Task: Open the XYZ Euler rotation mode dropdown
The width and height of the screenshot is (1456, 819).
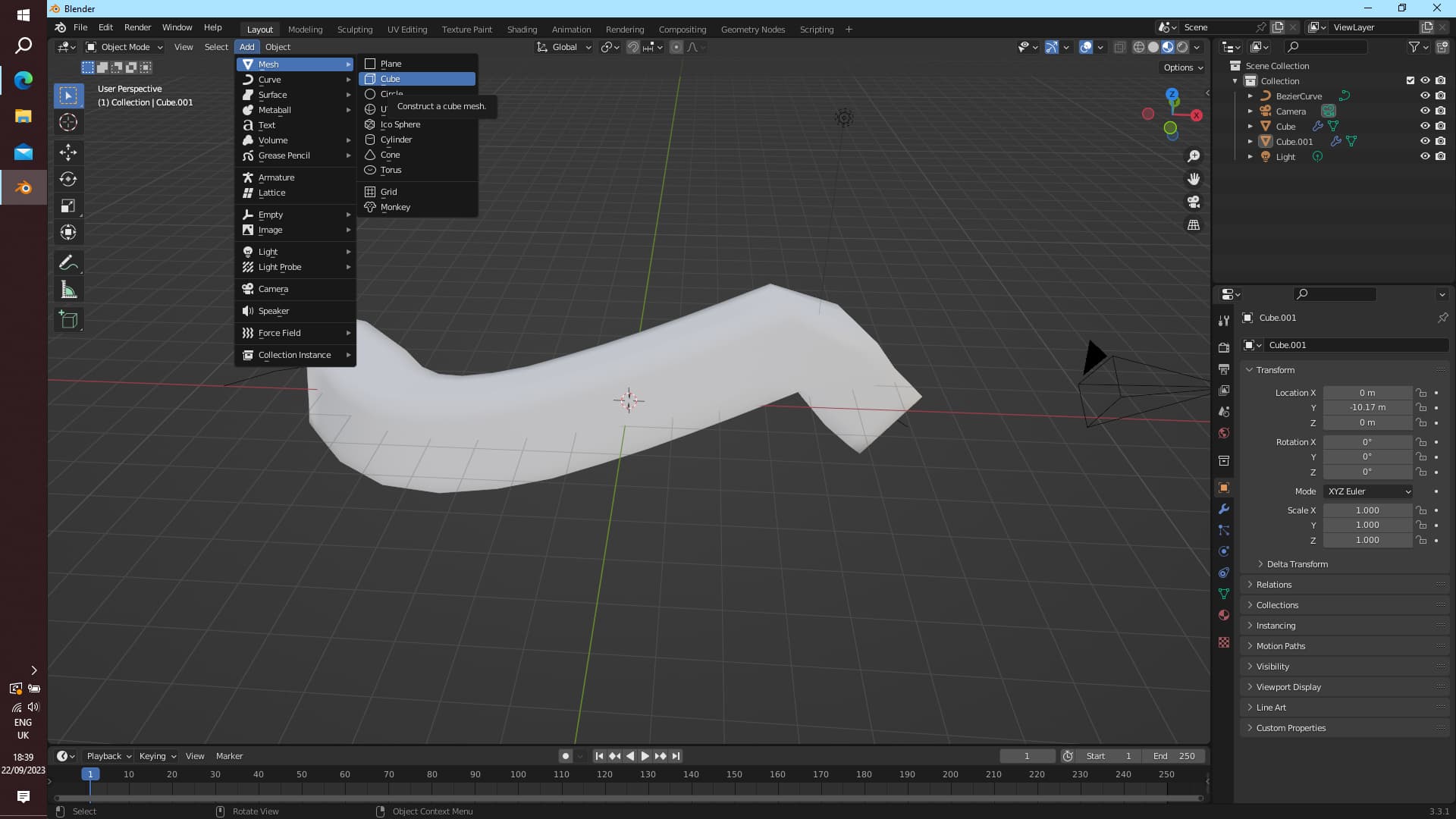Action: point(1368,491)
